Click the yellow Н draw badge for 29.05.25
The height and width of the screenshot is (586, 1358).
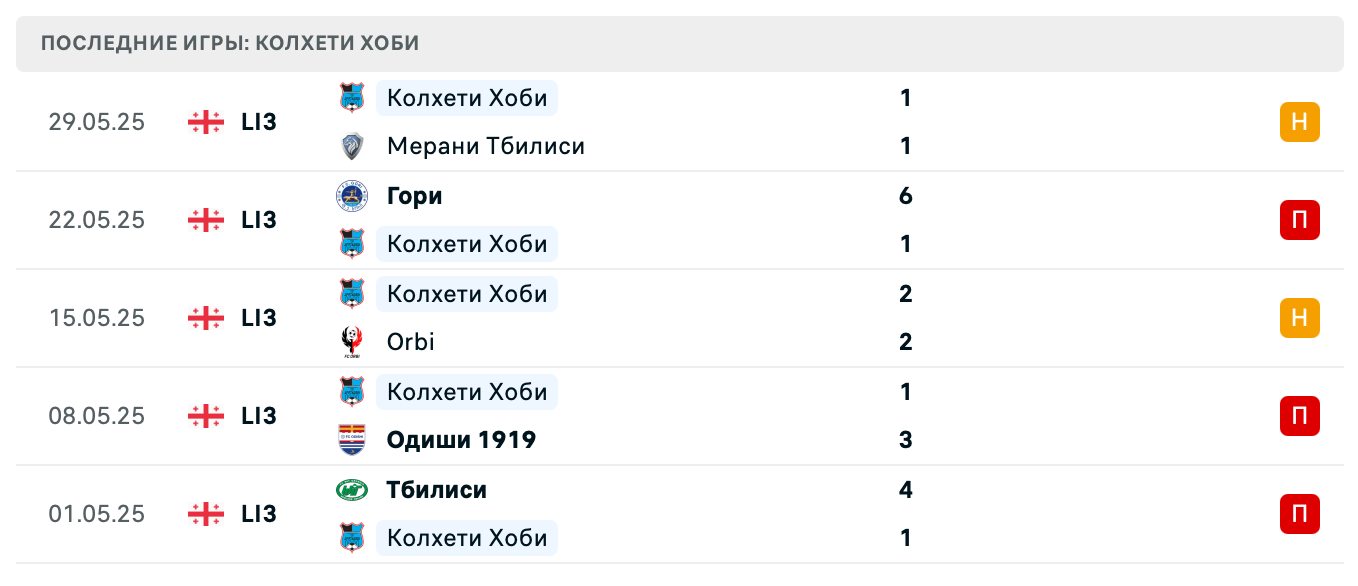pyautogui.click(x=1299, y=121)
